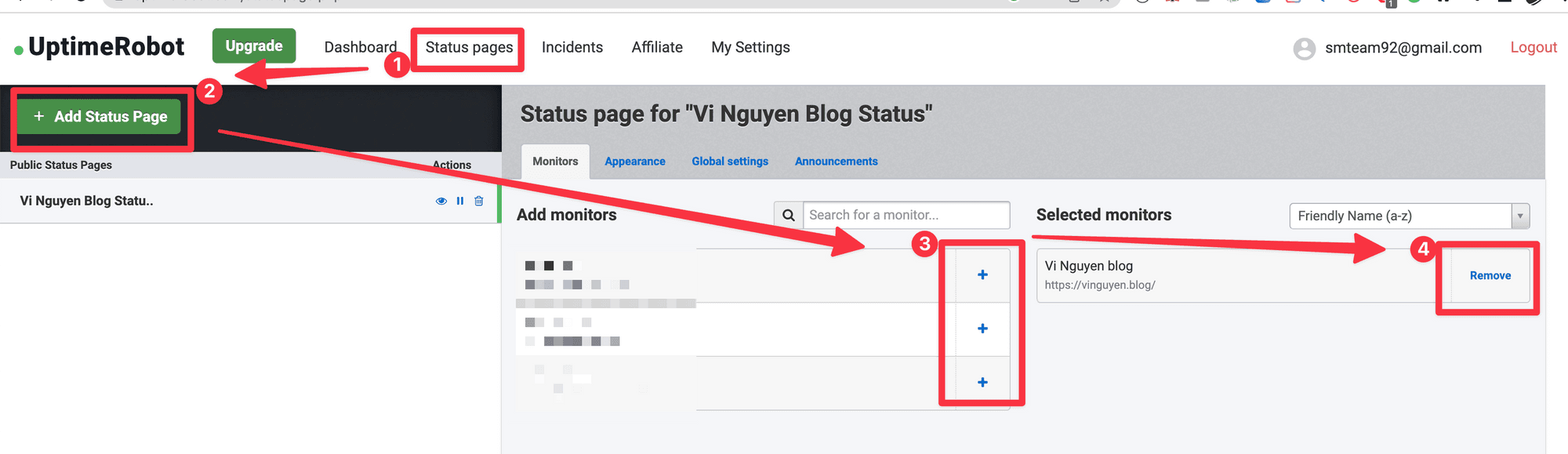Click the user avatar icon next to email
The height and width of the screenshot is (454, 1568).
coord(1304,49)
